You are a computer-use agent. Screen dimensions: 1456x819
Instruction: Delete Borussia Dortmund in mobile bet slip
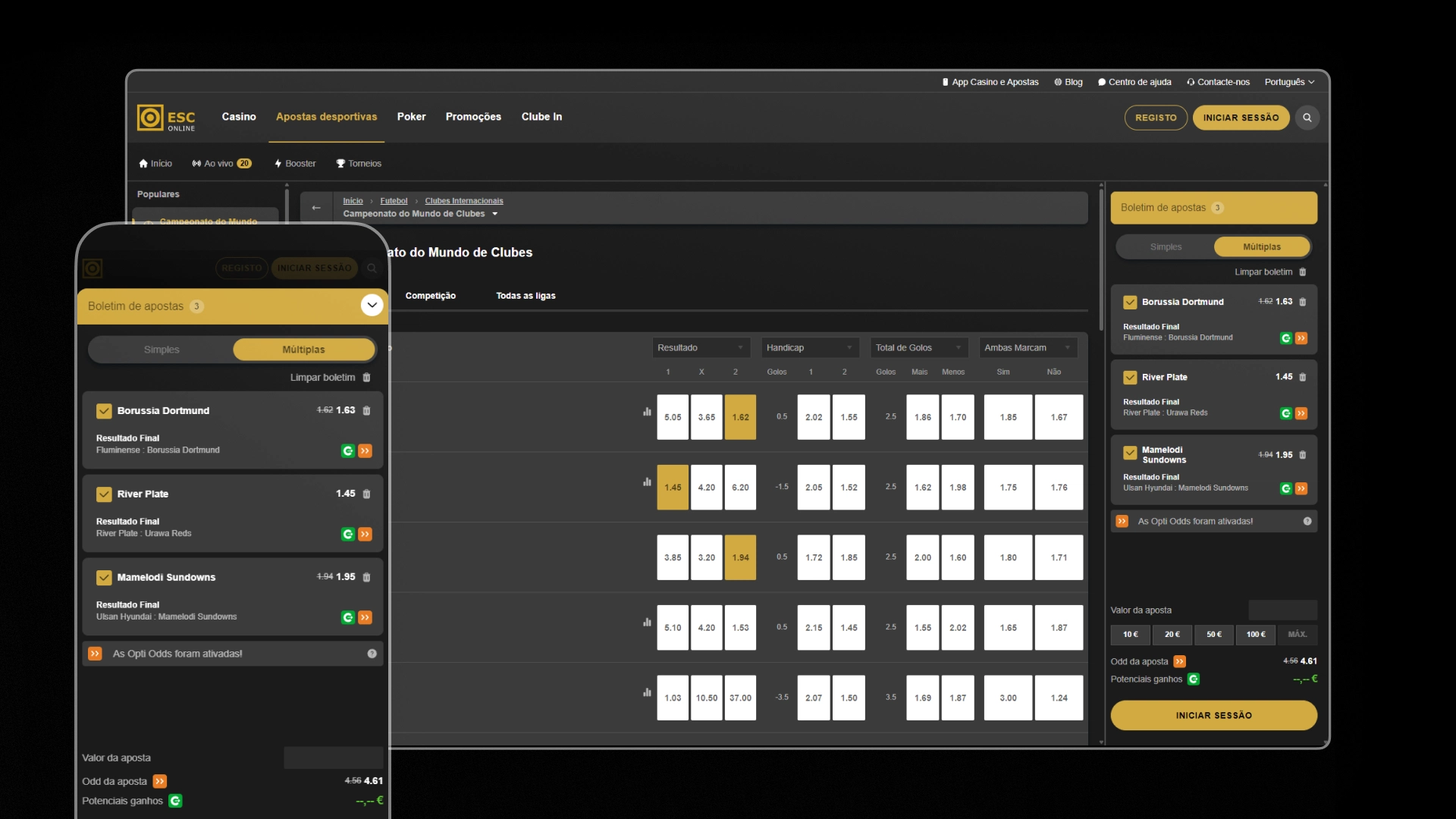click(367, 410)
